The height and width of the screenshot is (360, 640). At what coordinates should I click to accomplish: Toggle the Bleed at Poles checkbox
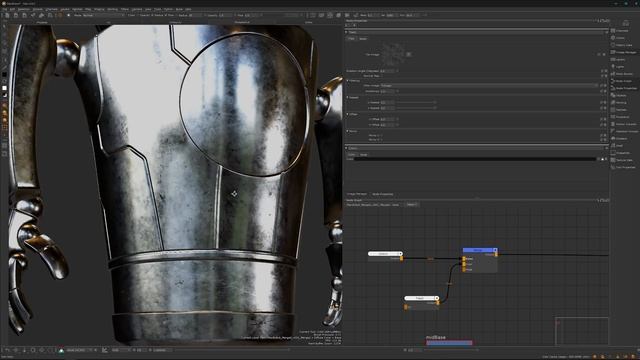(x=383, y=76)
